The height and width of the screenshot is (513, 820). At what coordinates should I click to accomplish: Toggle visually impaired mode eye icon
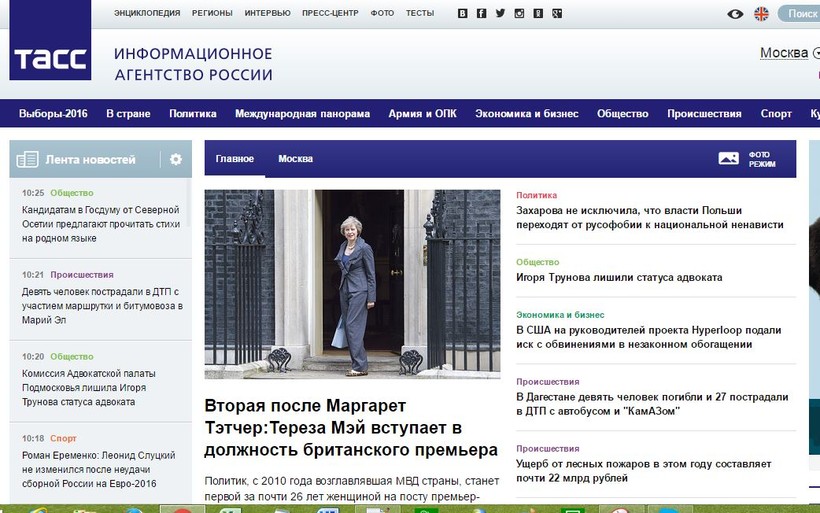click(x=736, y=13)
